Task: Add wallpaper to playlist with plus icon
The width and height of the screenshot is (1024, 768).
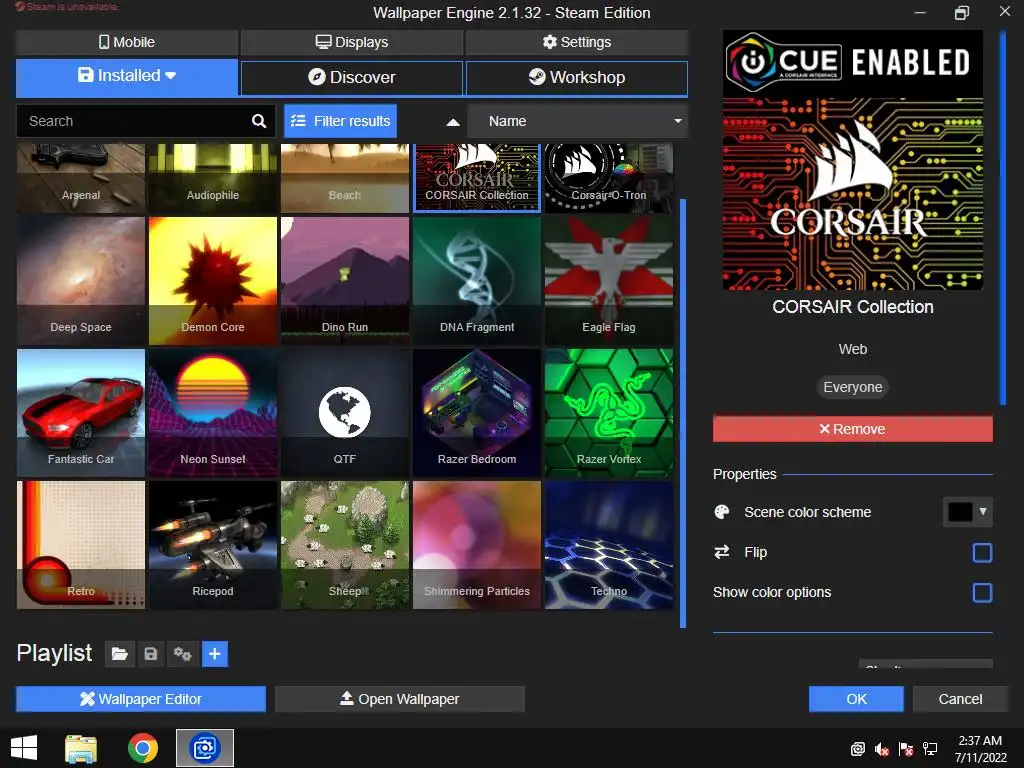Action: coord(215,654)
